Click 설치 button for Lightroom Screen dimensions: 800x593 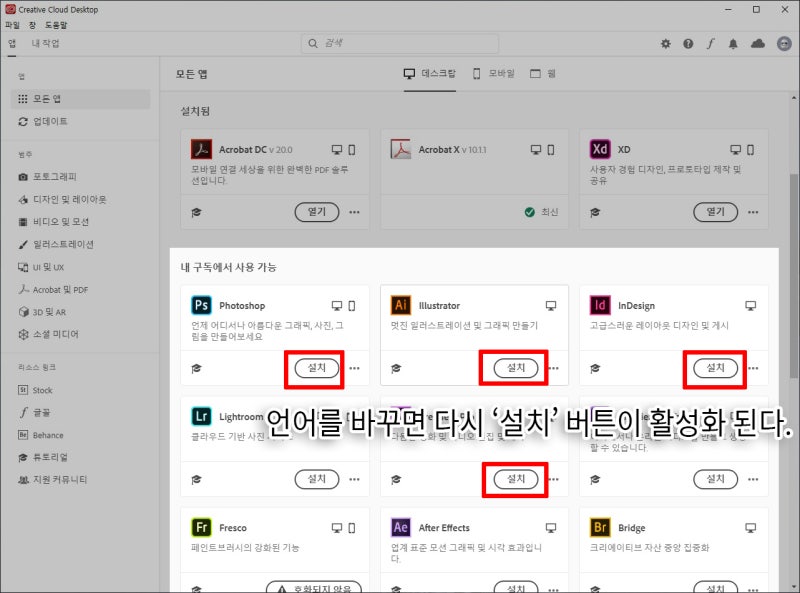point(317,479)
